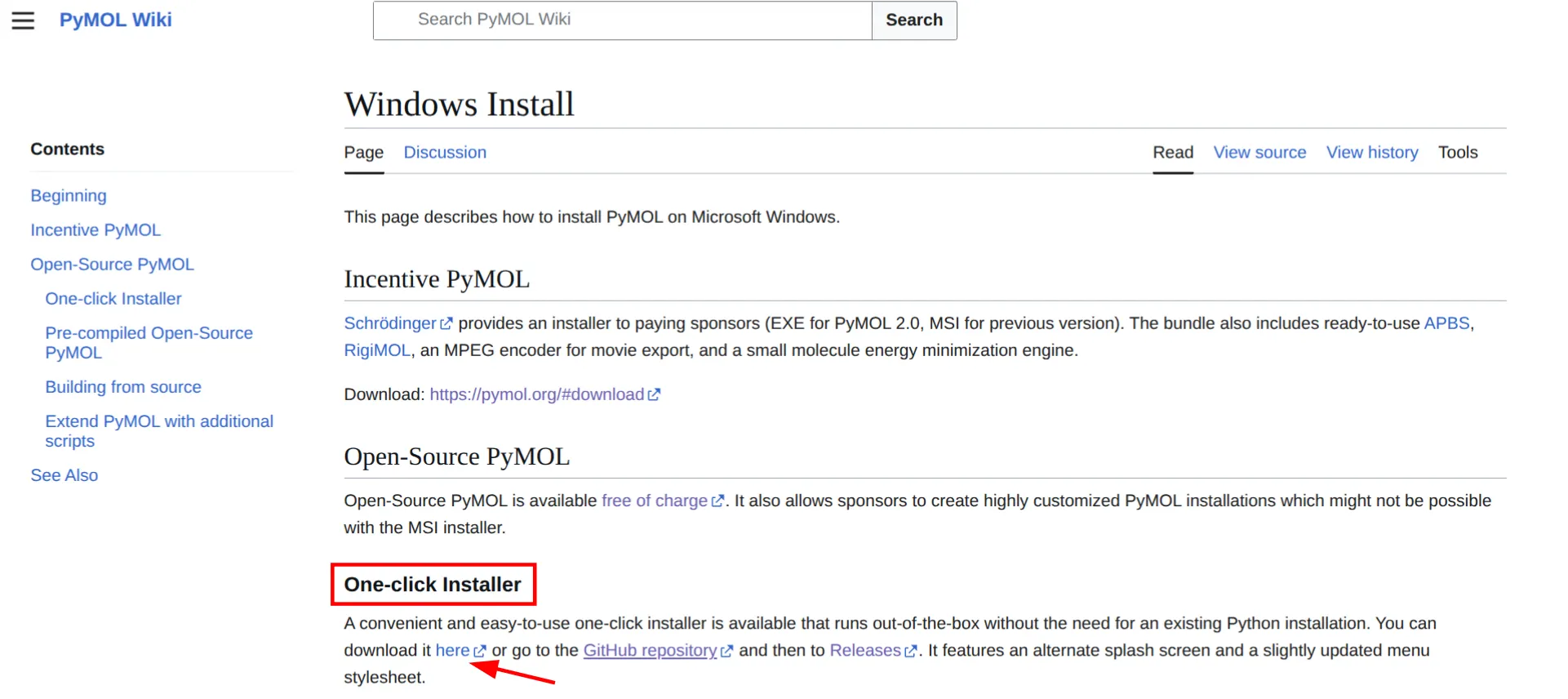Click the Open-Source PyMOL section heading
The width and height of the screenshot is (1568, 699).
457,456
